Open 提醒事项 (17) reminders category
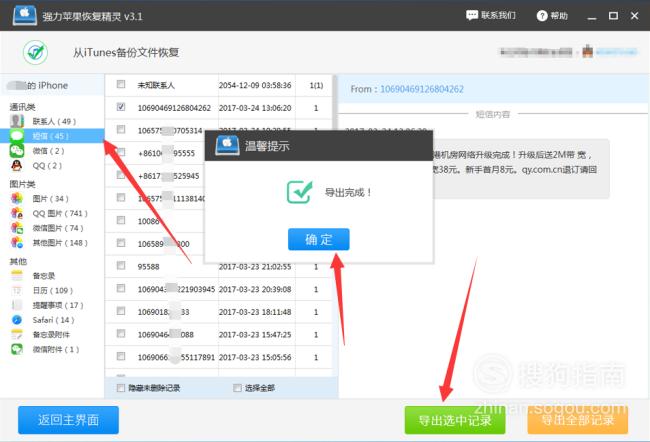 (x=48, y=305)
